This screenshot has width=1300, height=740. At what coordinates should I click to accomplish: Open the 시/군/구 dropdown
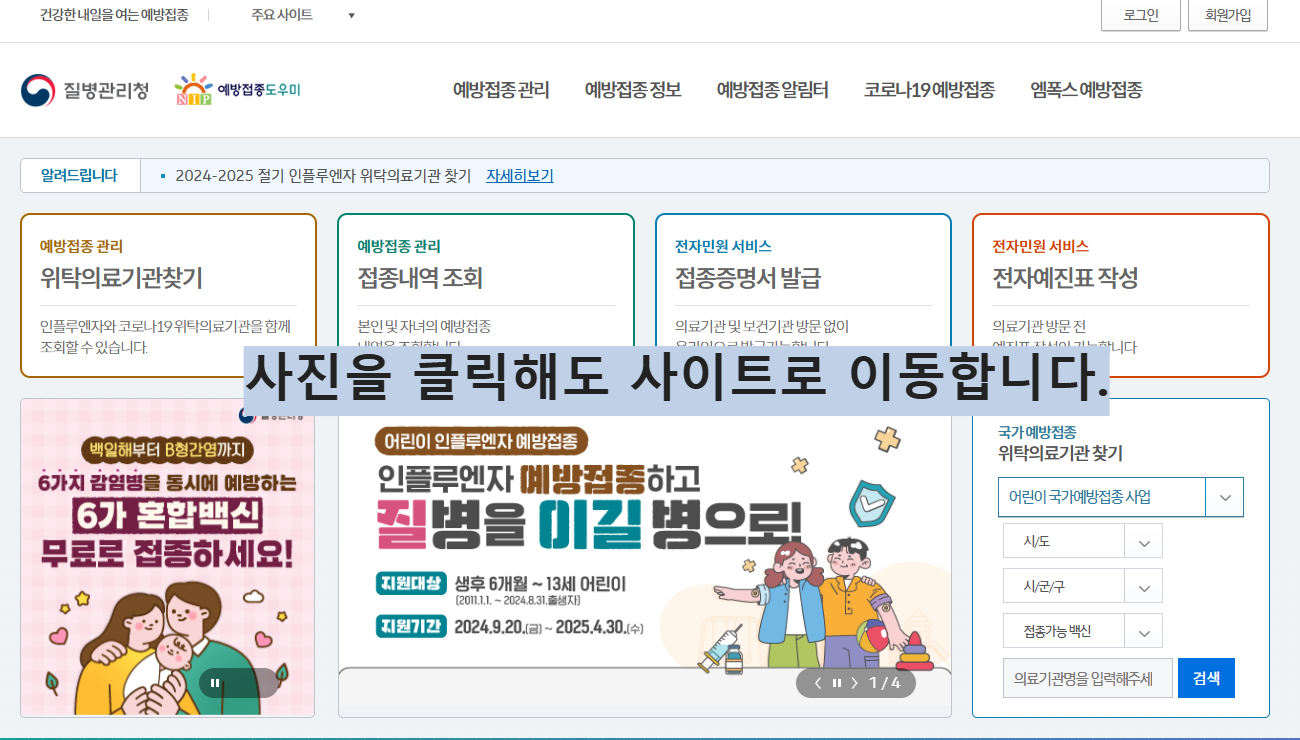(1082, 585)
